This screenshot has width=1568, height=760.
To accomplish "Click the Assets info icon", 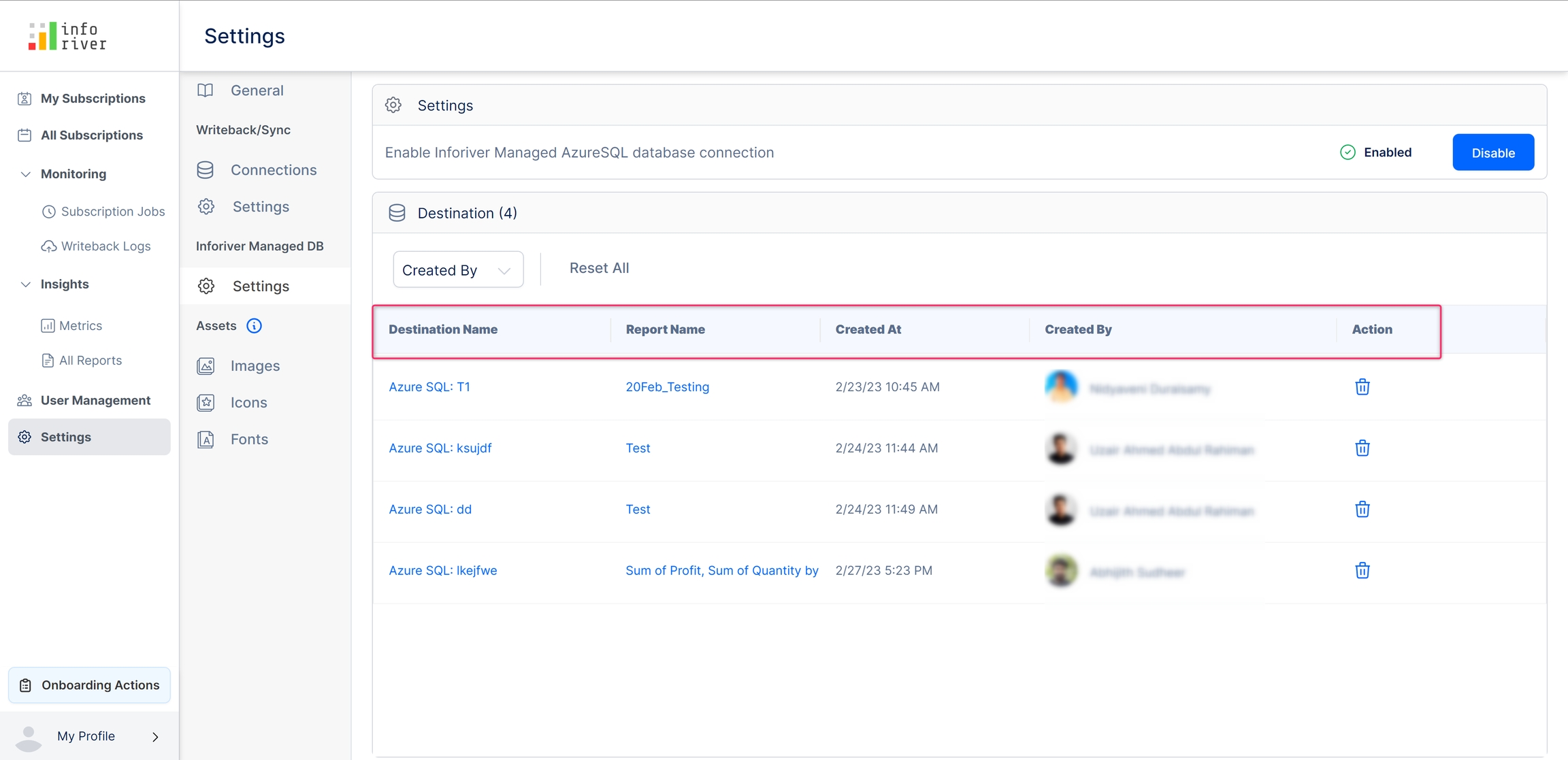I will click(x=254, y=326).
